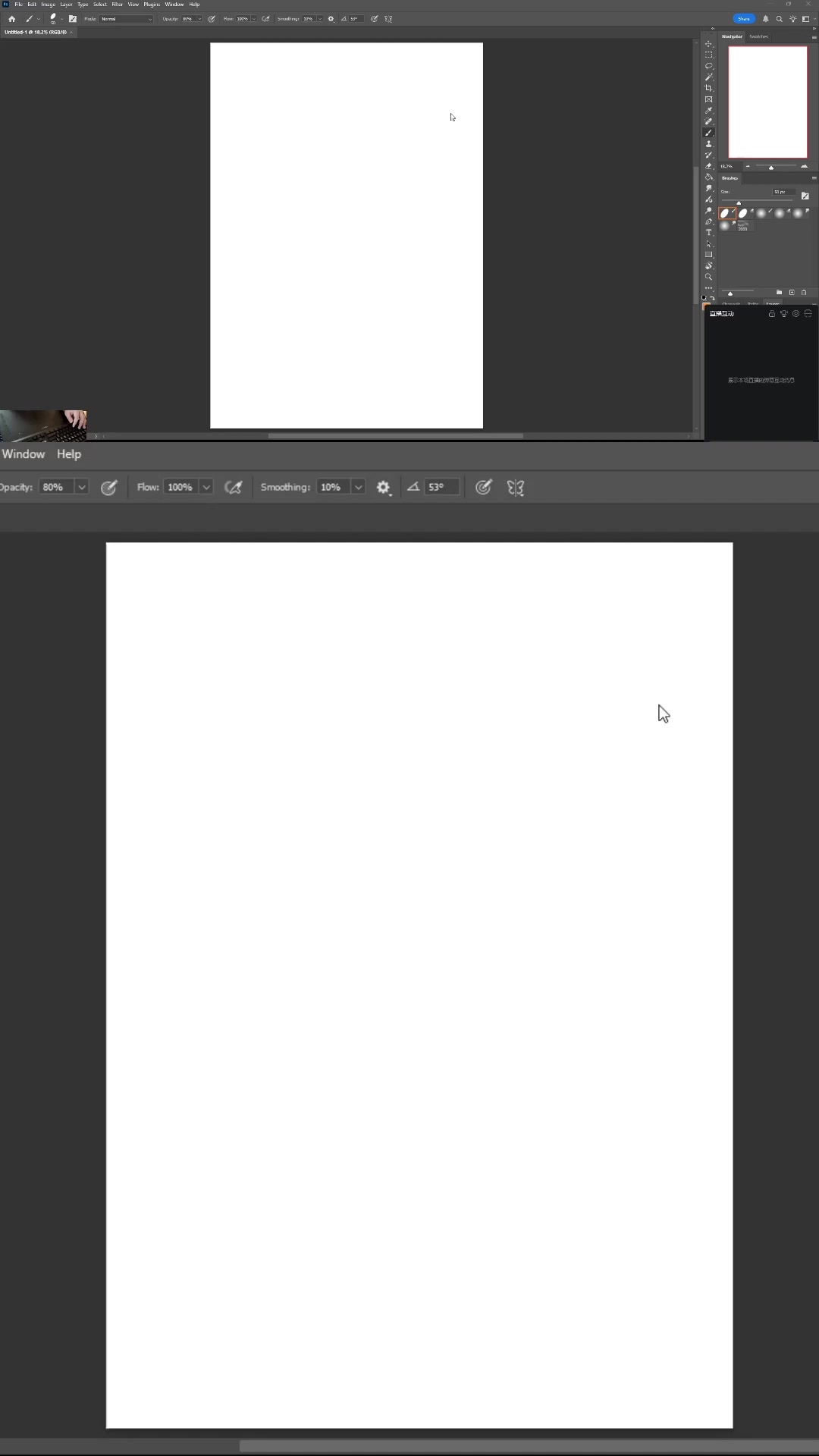Select the Lasso tool

pos(708,66)
